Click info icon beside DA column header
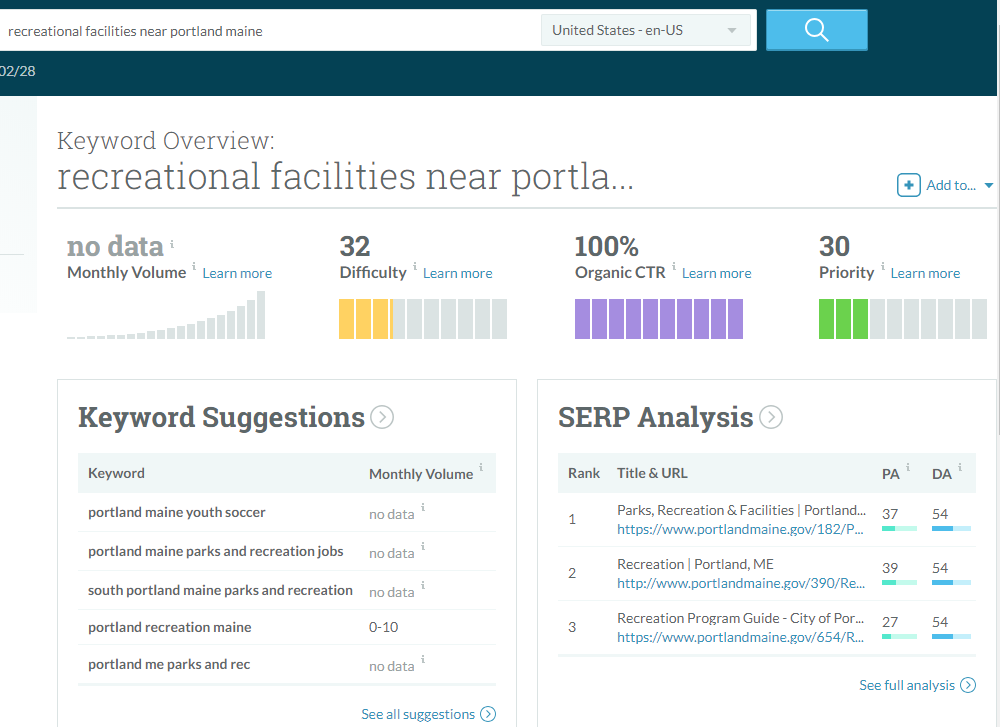Viewport: 1000px width, 727px height. (x=959, y=467)
